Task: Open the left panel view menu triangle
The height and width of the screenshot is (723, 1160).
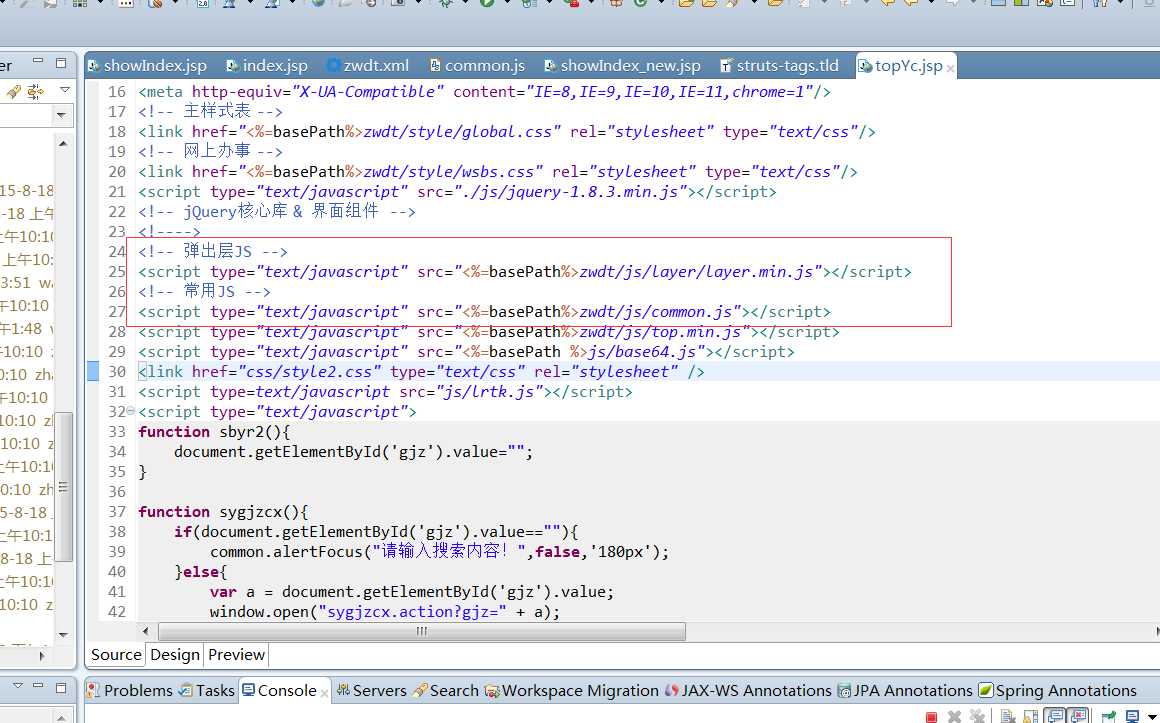Action: (65, 90)
